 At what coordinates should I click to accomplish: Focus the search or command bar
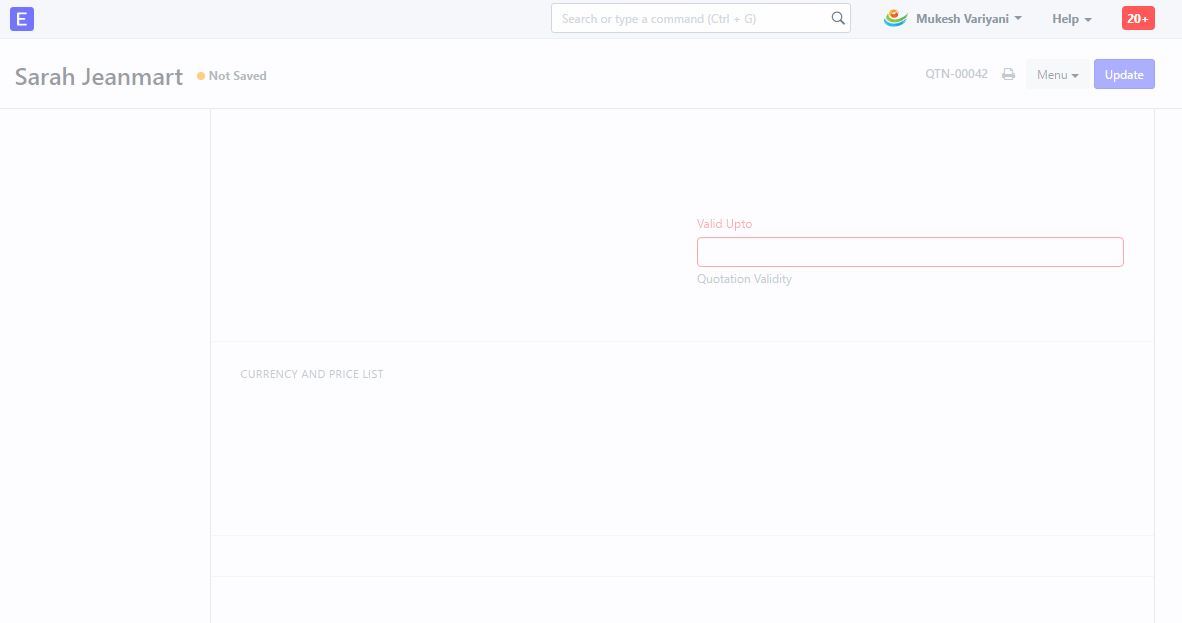[700, 18]
